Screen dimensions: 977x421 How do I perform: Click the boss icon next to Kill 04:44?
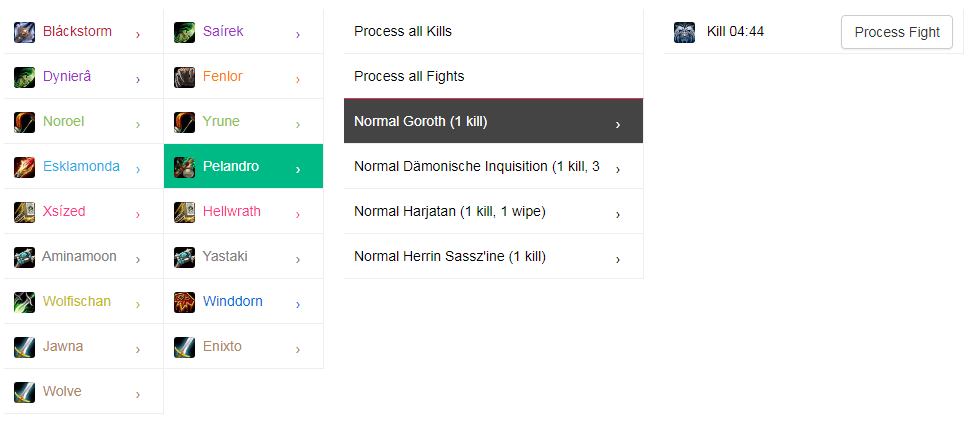[x=684, y=32]
